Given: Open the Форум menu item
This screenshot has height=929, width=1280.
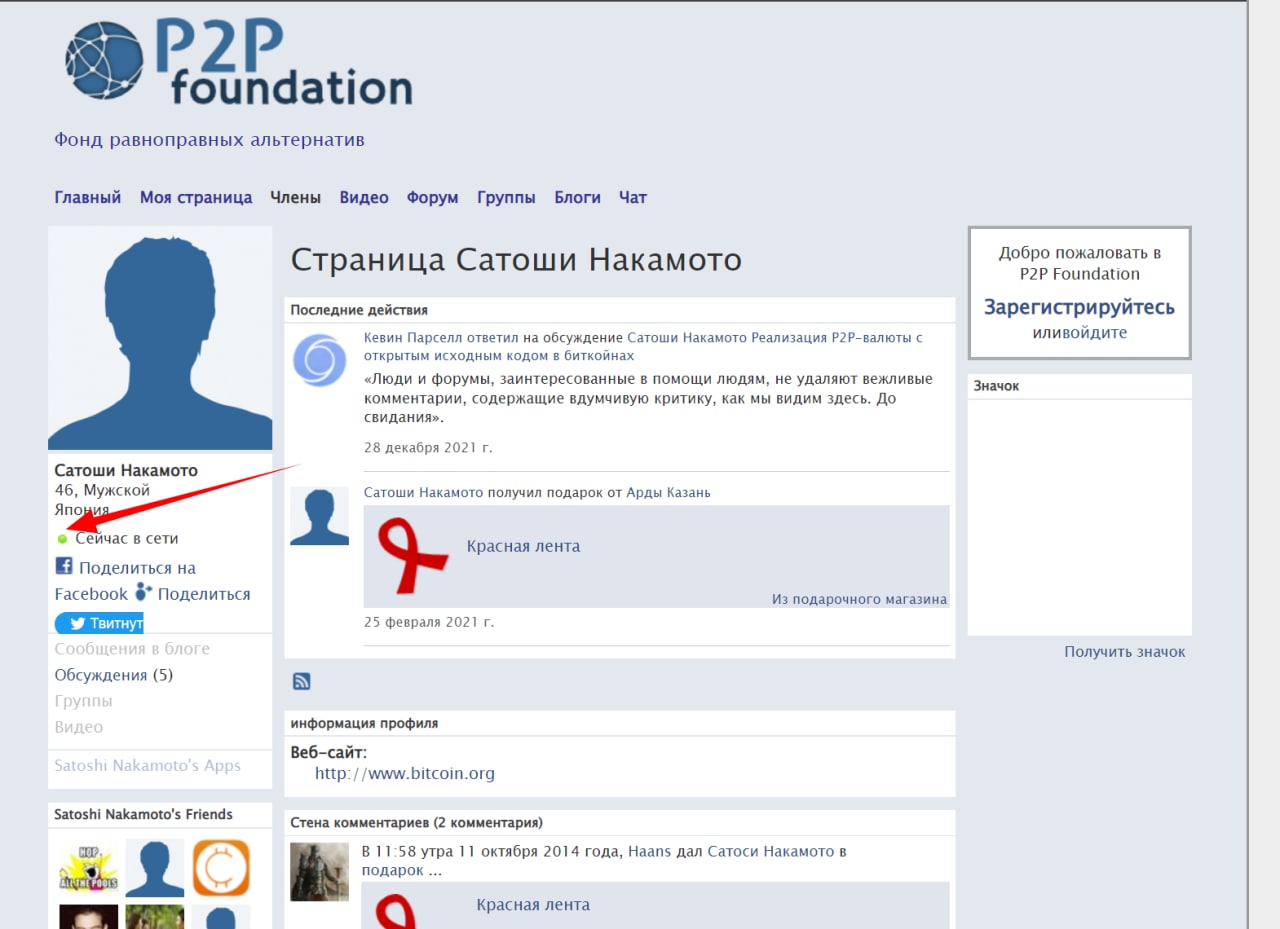Looking at the screenshot, I should tap(432, 198).
